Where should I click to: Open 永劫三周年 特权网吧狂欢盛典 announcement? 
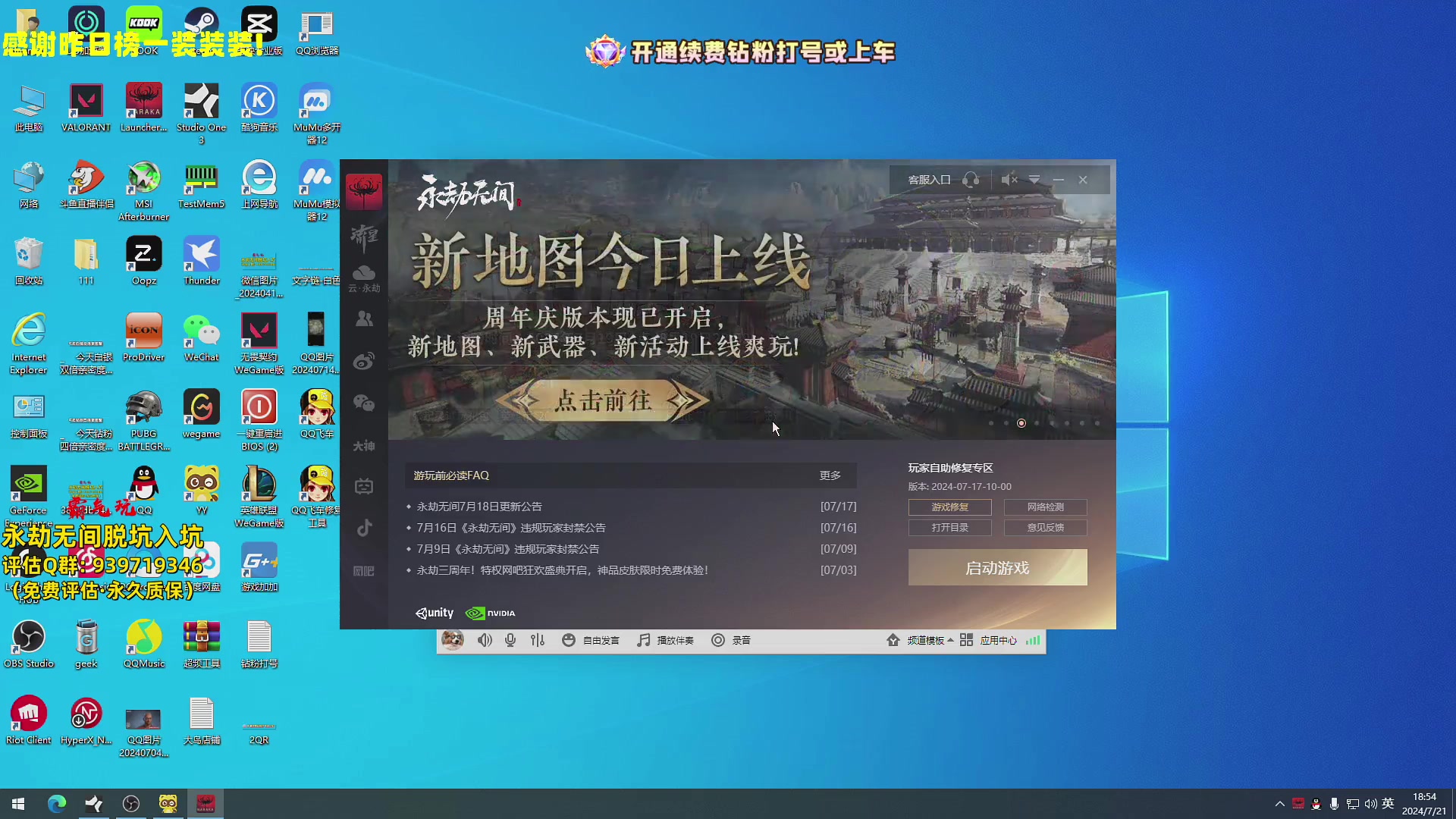click(x=563, y=570)
